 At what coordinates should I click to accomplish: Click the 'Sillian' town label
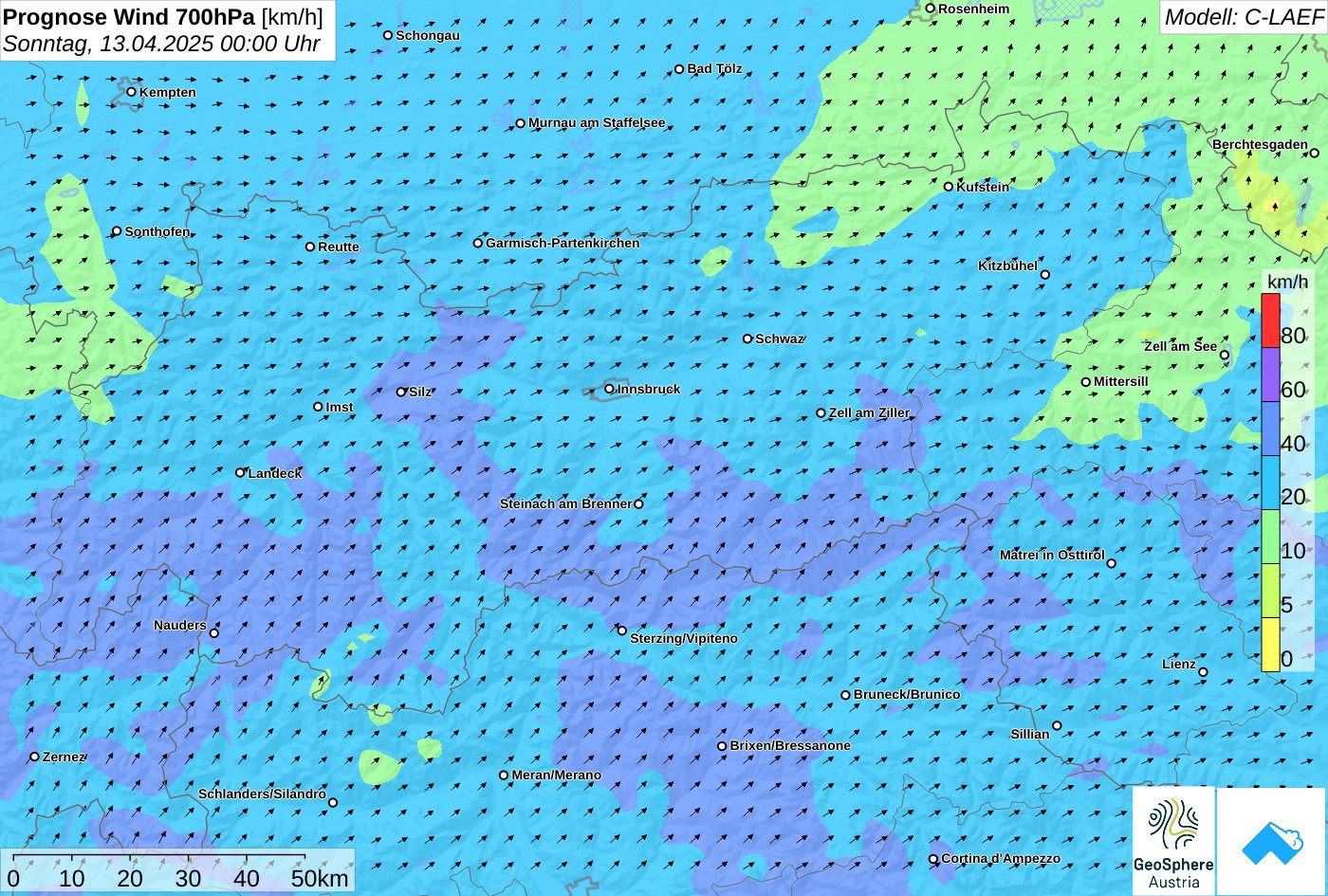1030,735
